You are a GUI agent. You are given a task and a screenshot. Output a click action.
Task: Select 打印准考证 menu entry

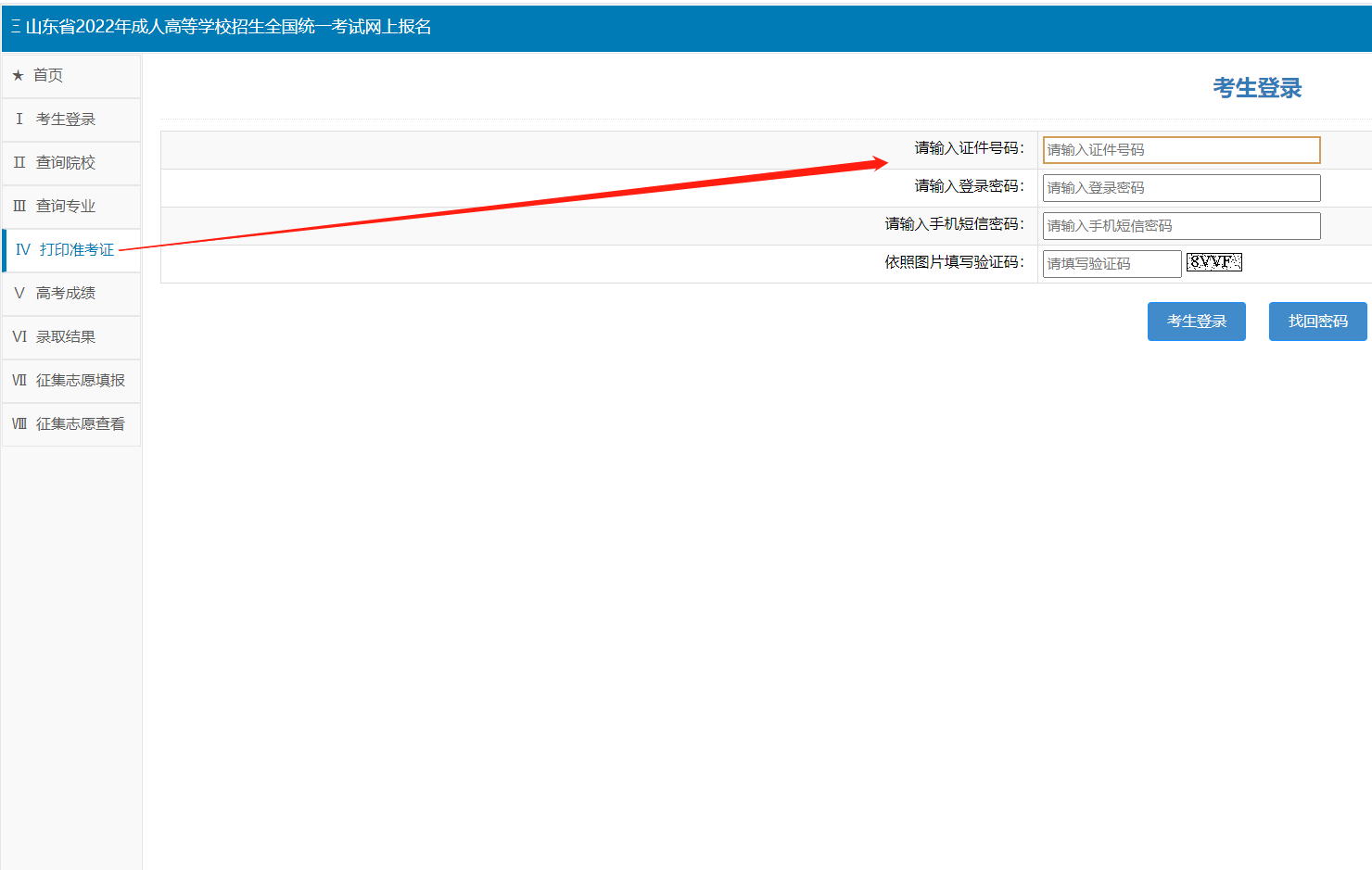(x=71, y=250)
